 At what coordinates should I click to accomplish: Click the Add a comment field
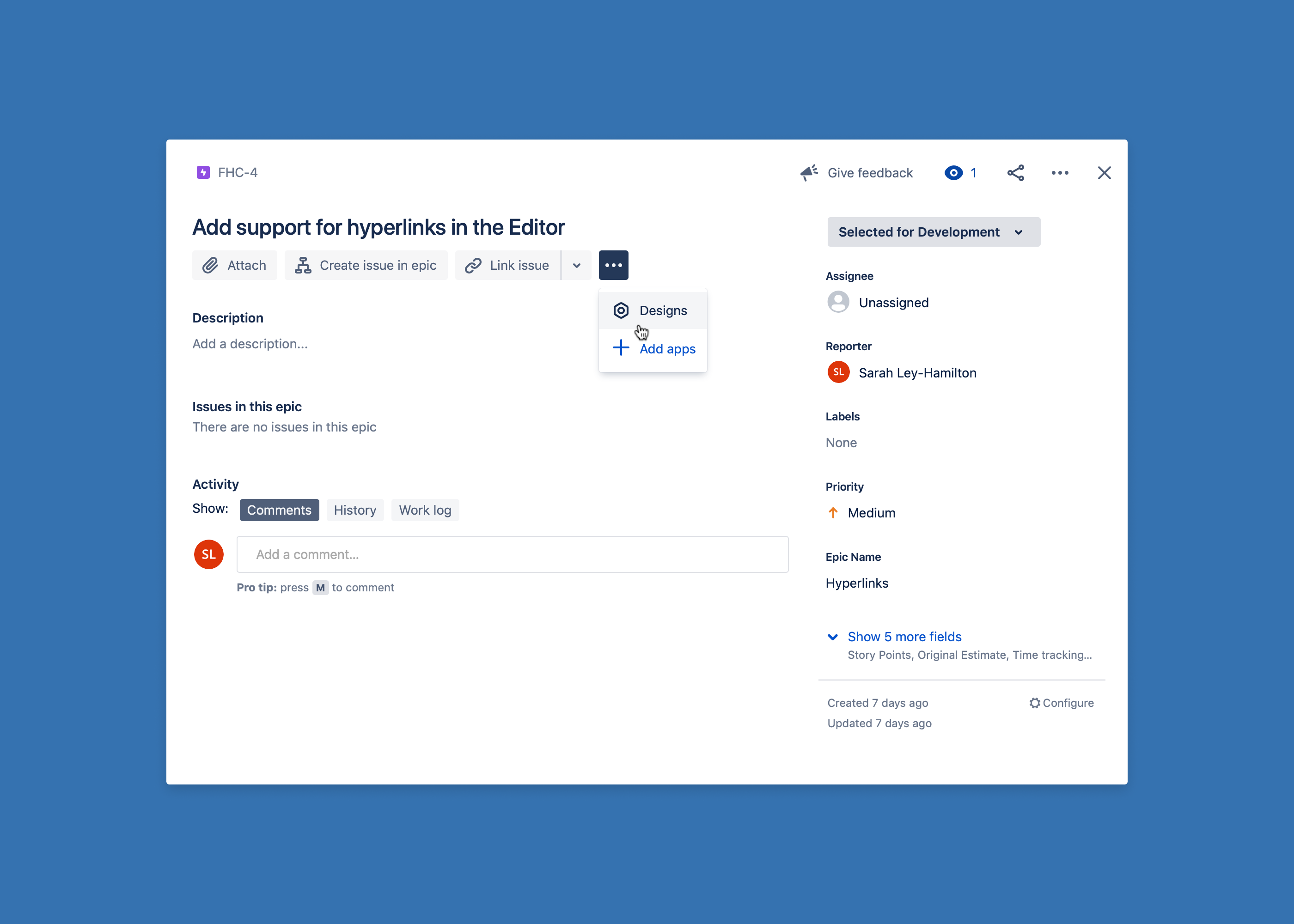pyautogui.click(x=512, y=554)
